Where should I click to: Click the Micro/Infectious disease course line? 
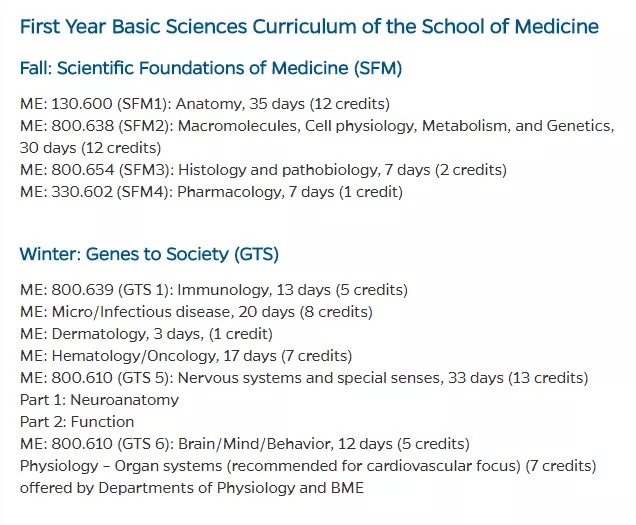(x=196, y=312)
